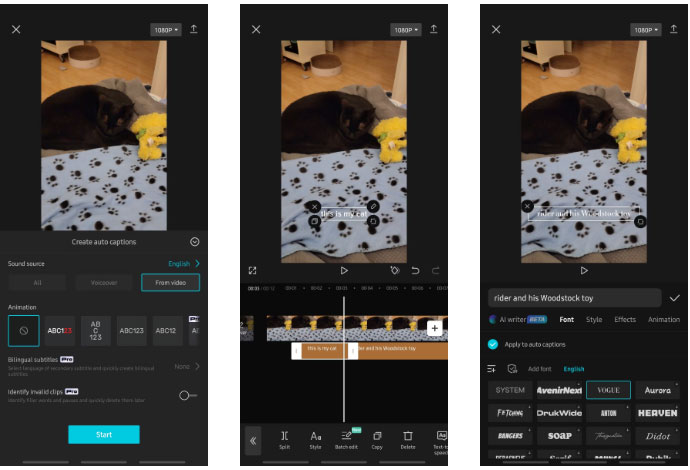Select the From video sound source
The image size is (690, 470).
[x=170, y=282]
